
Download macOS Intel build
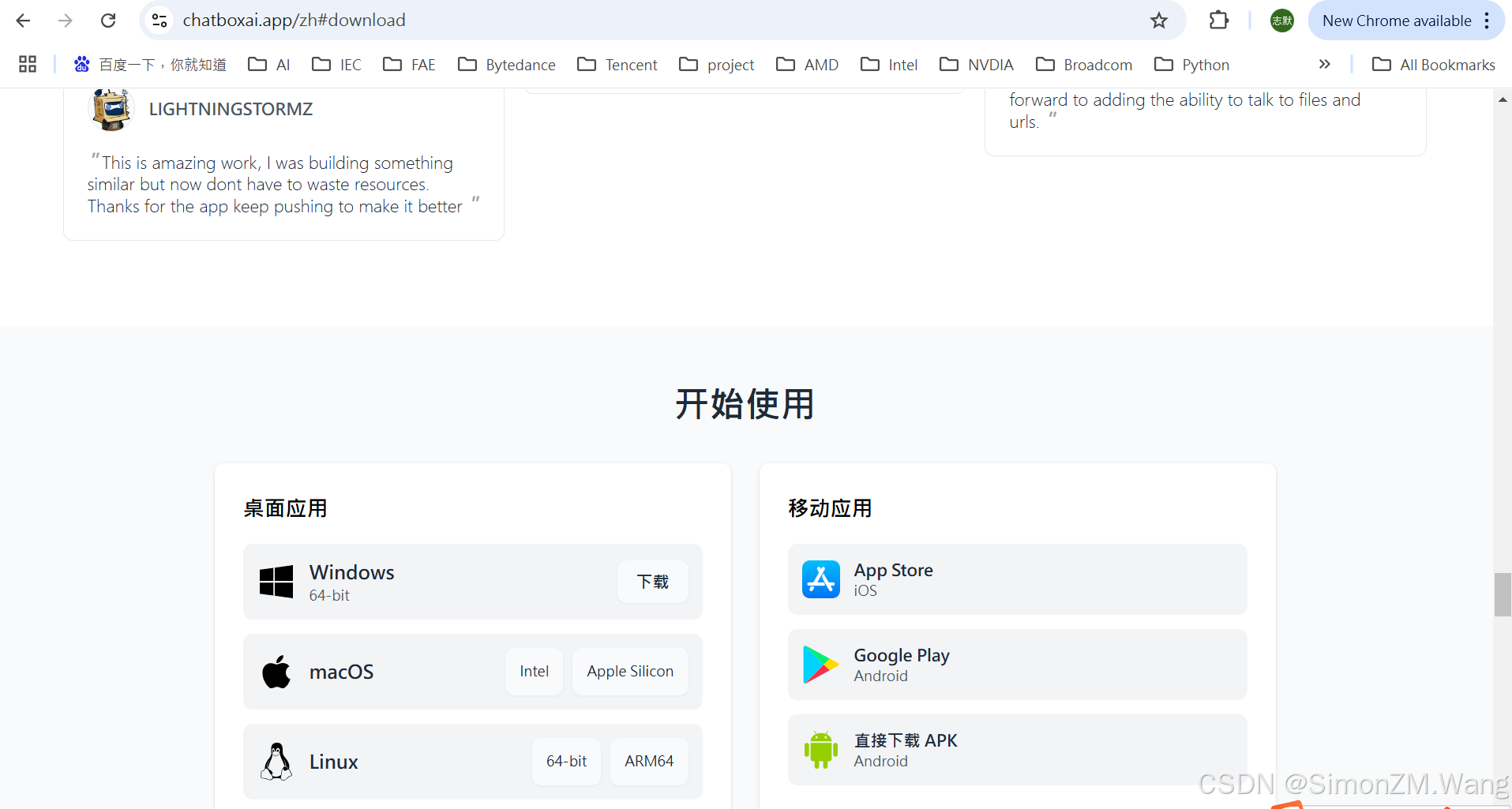[534, 672]
